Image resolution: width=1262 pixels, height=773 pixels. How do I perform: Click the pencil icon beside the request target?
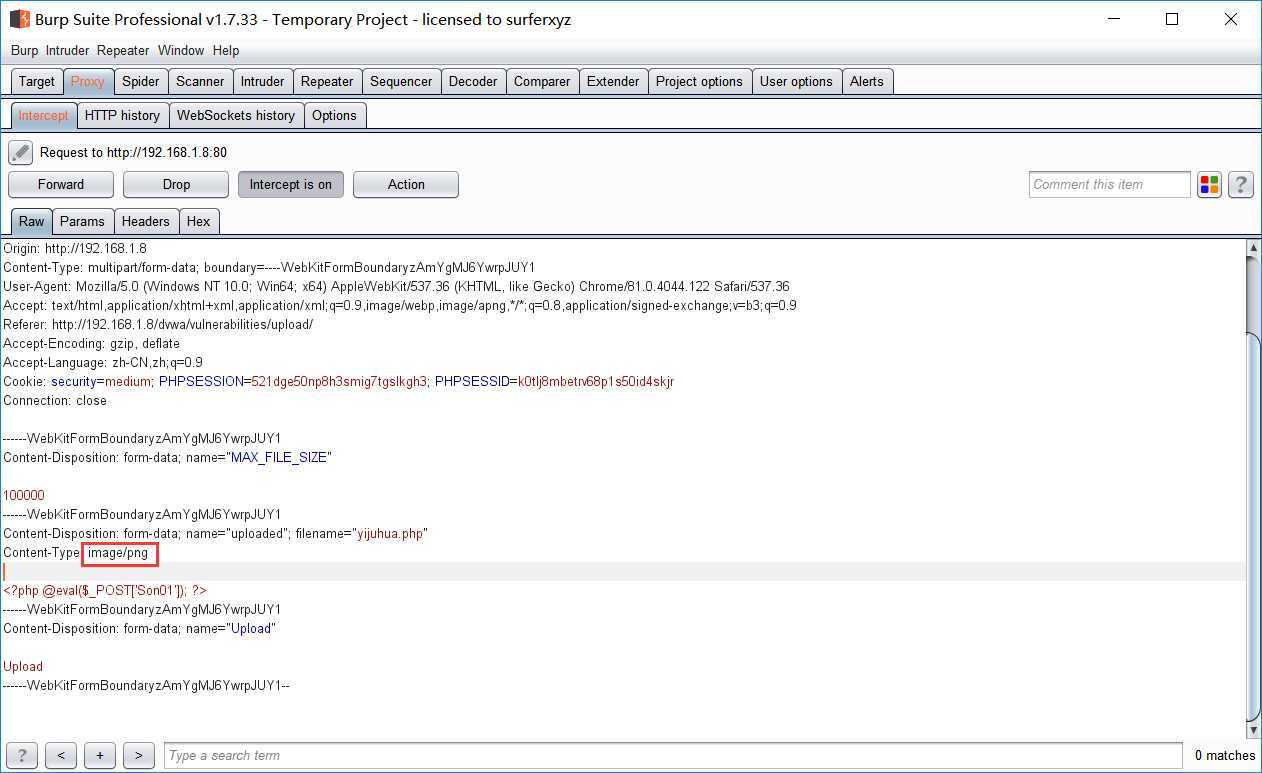(21, 152)
